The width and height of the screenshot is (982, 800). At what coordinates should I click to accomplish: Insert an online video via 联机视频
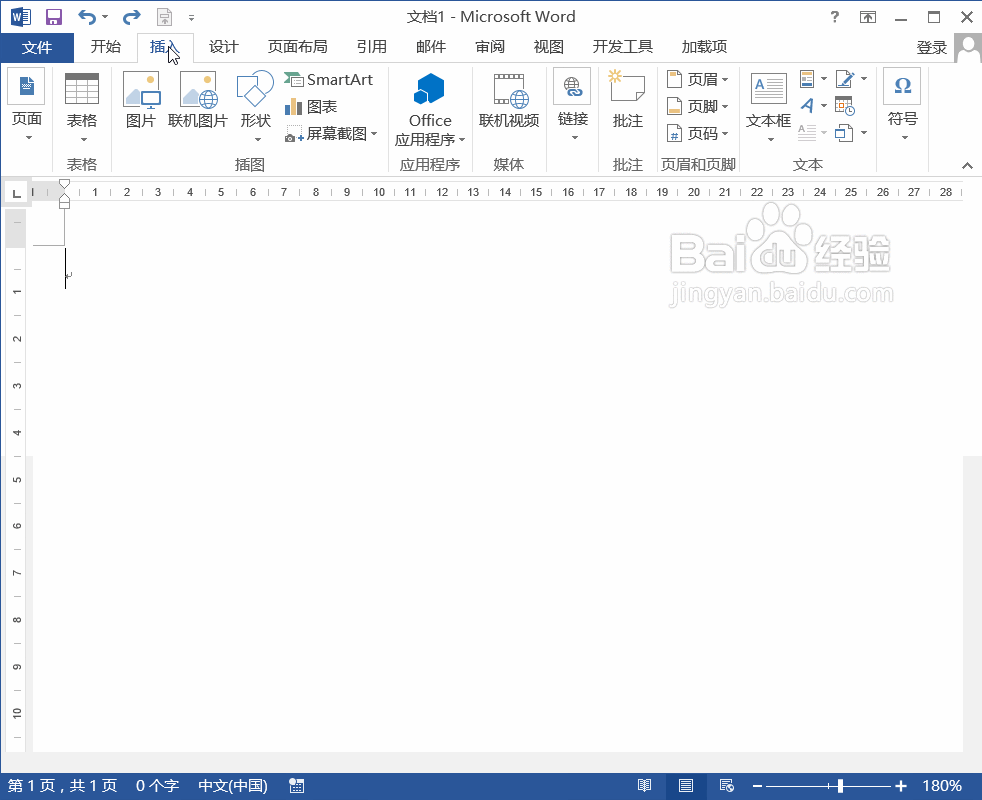[x=509, y=100]
